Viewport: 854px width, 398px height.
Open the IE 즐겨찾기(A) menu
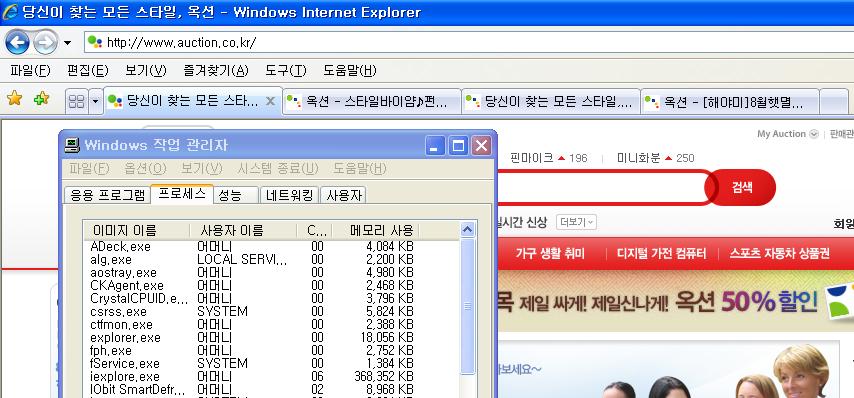point(216,70)
